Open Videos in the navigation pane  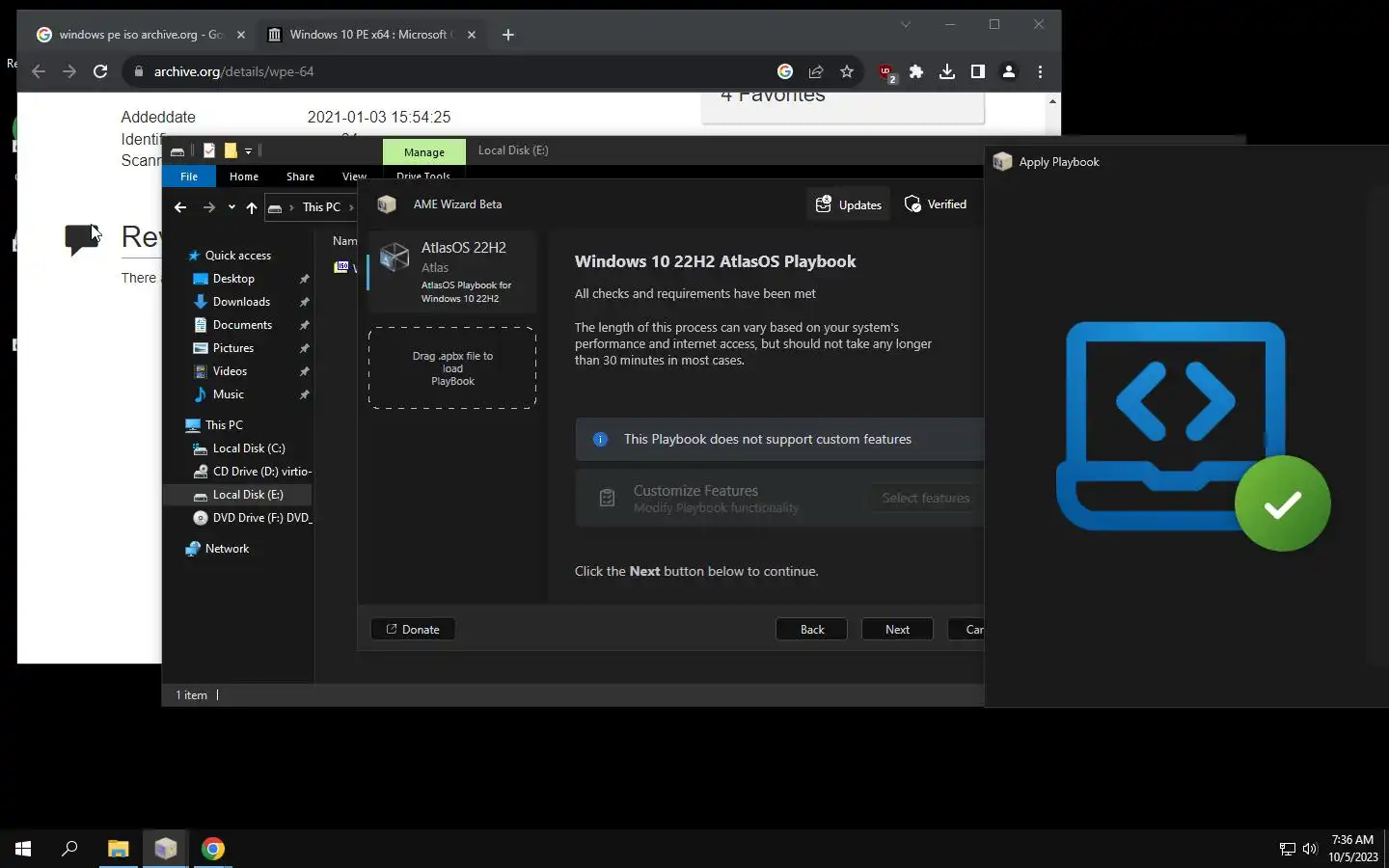[230, 371]
